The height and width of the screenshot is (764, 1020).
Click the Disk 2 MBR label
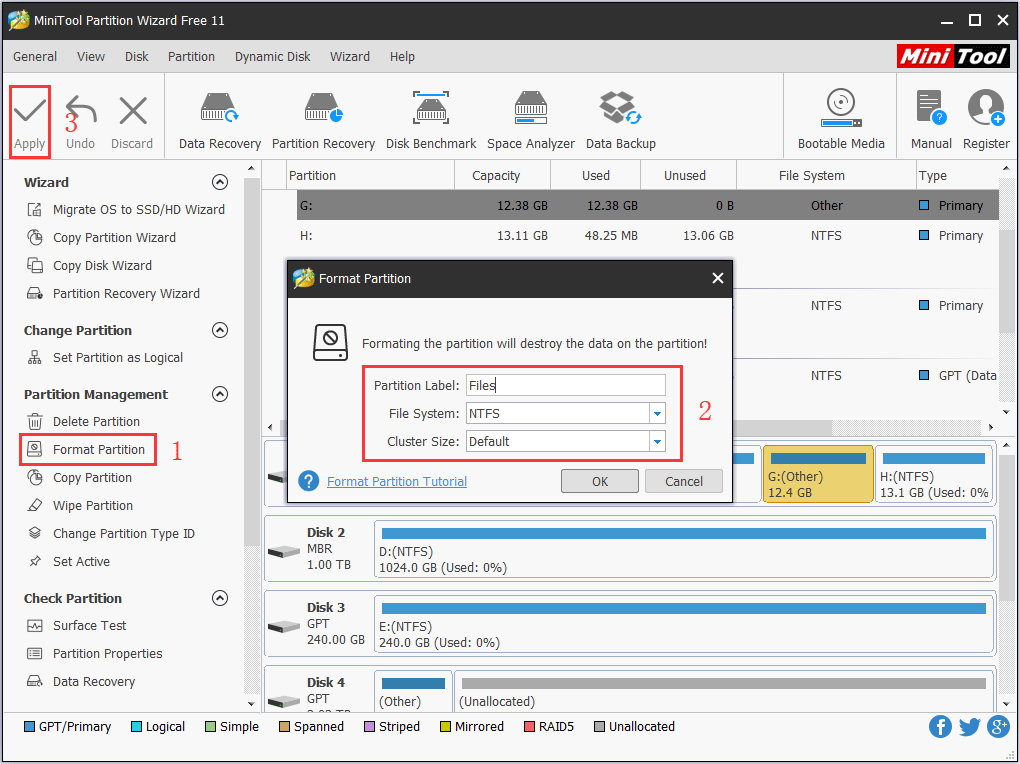(319, 549)
